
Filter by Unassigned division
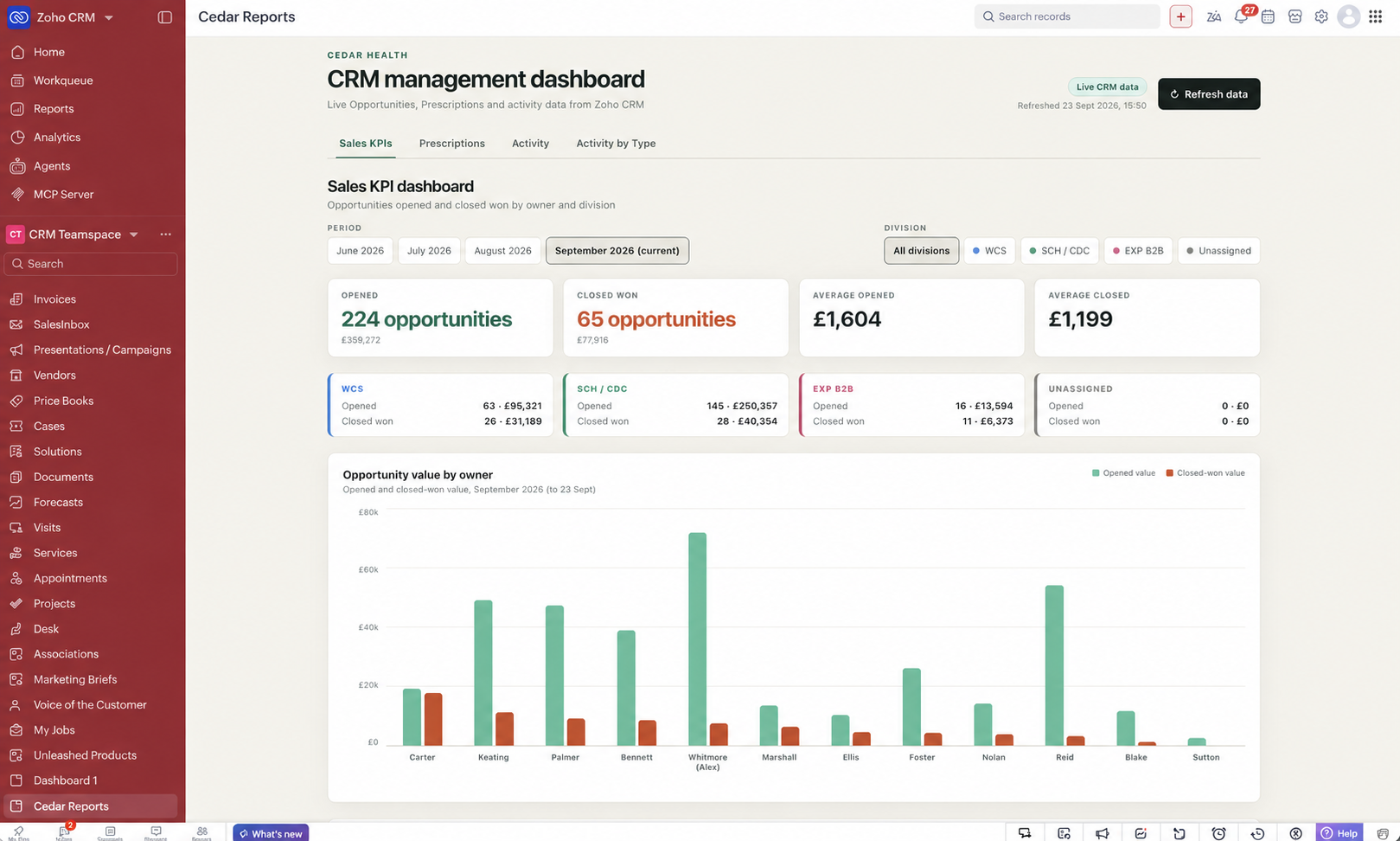coord(1218,251)
